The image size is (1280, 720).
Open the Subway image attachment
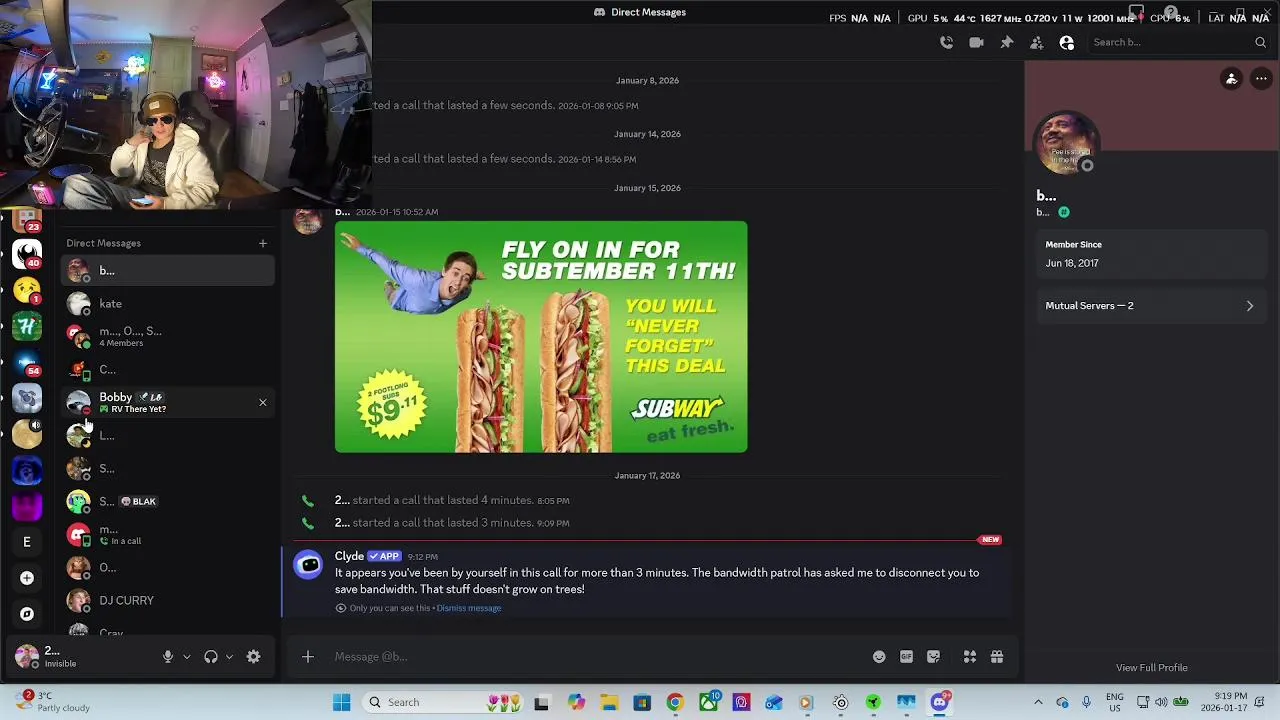coord(541,337)
